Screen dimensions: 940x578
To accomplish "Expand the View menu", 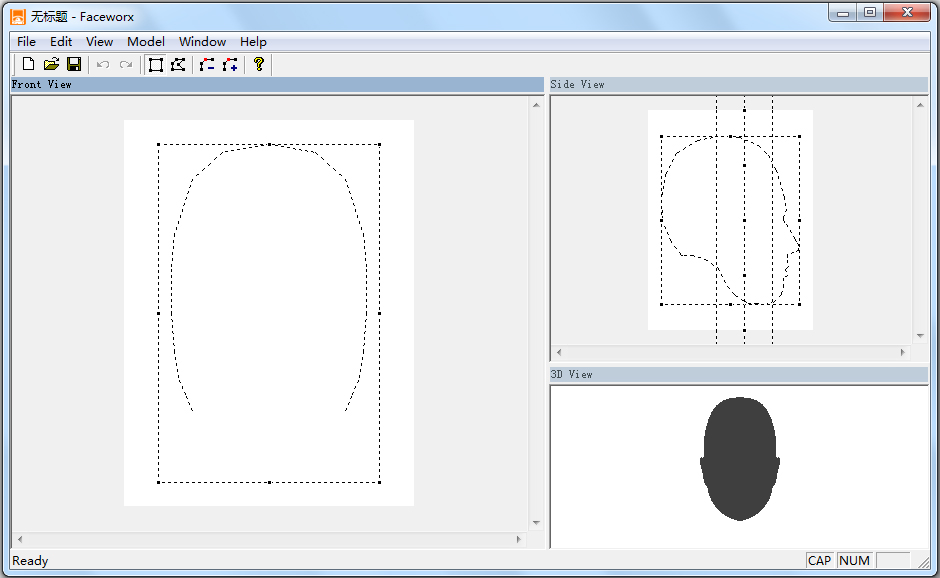I will pyautogui.click(x=99, y=41).
